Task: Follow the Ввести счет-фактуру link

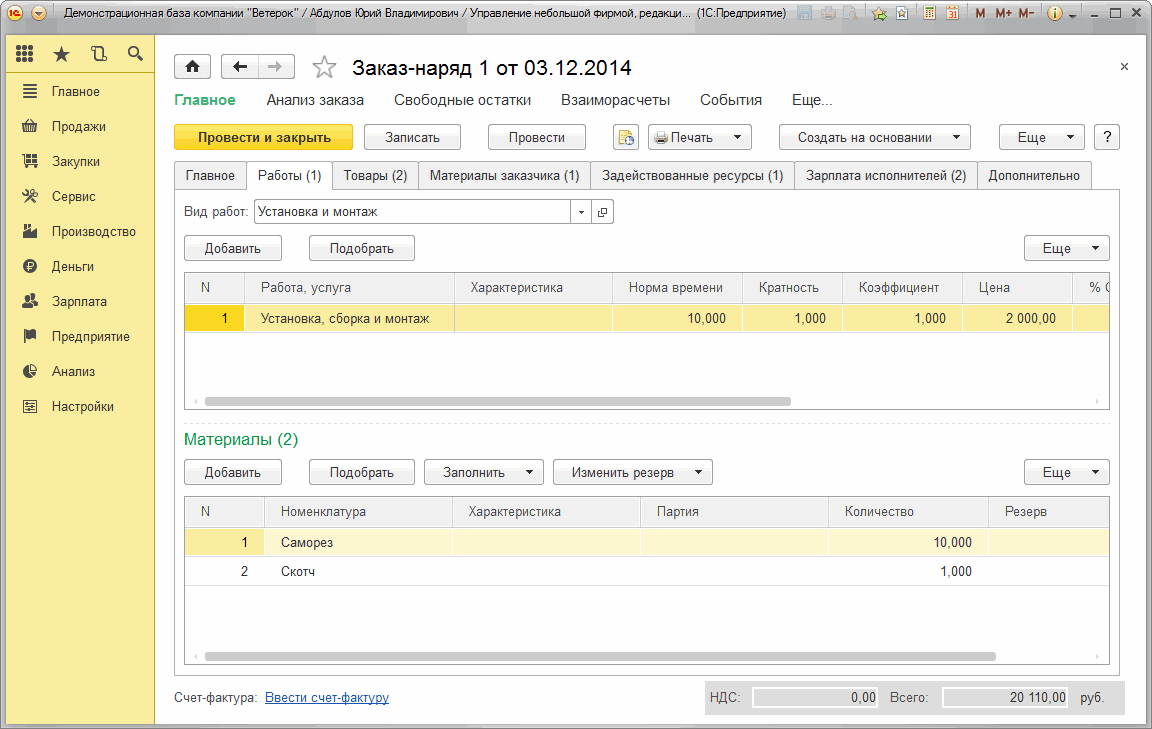Action: pyautogui.click(x=326, y=697)
